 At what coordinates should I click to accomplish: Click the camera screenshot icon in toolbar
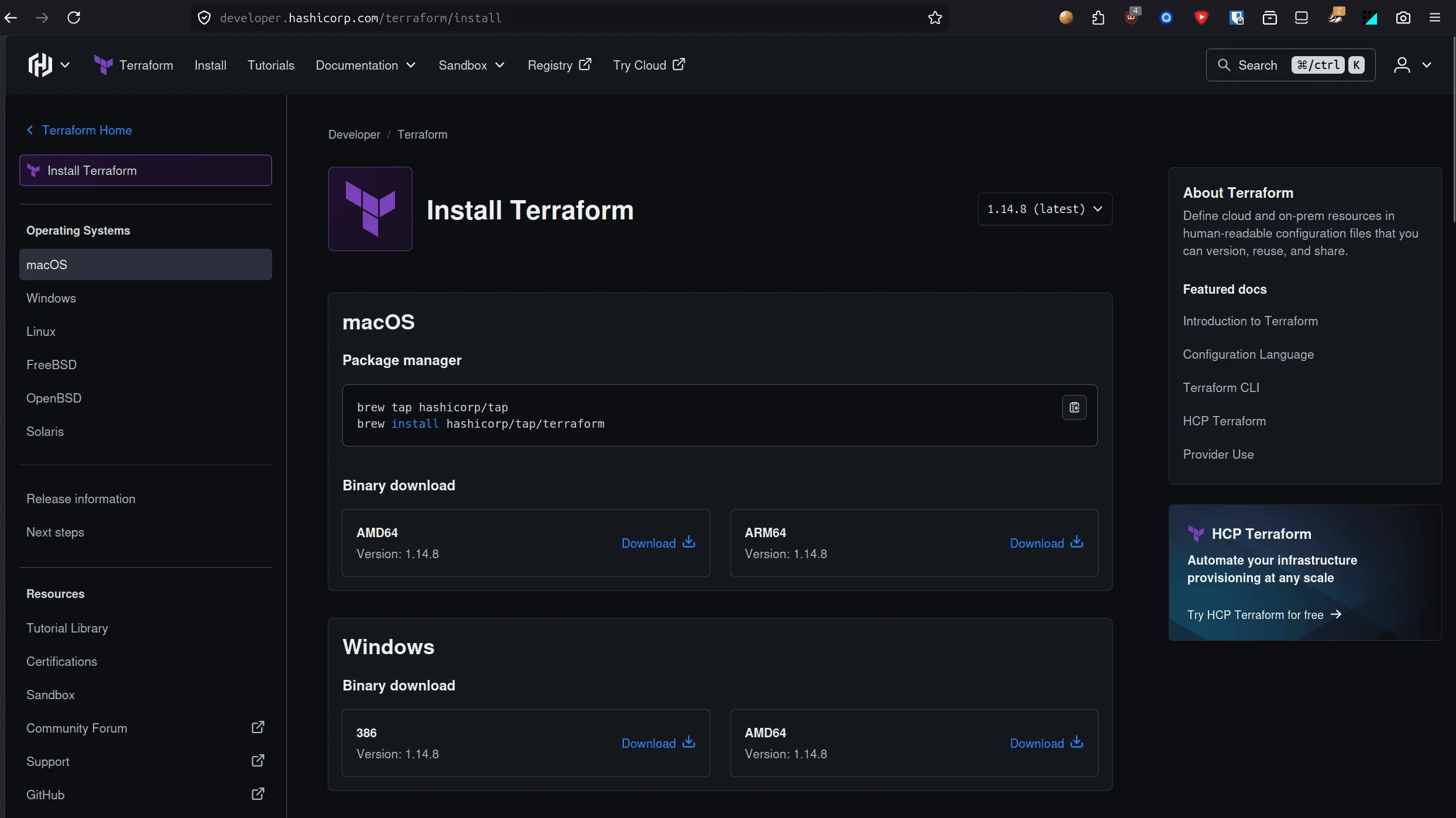point(1403,18)
